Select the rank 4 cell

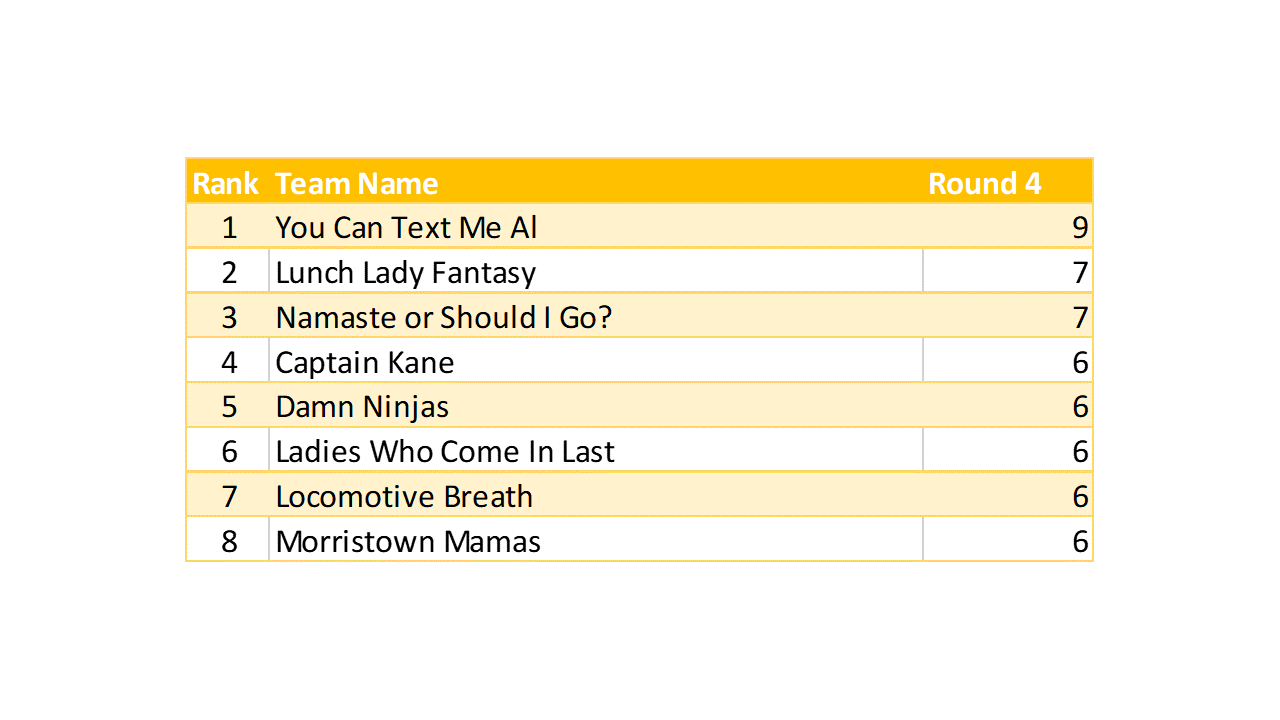229,362
